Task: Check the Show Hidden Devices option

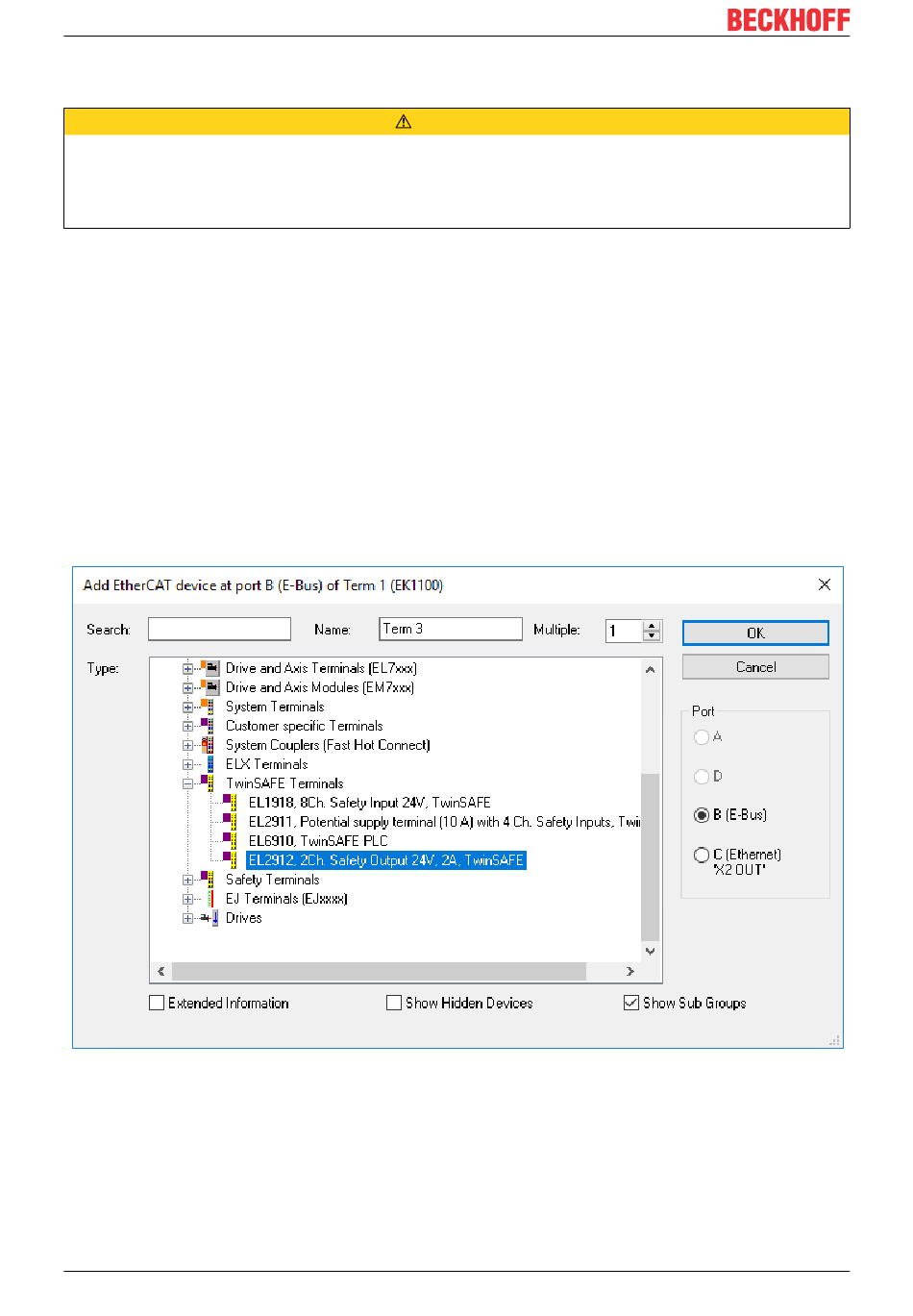Action: 394,1003
